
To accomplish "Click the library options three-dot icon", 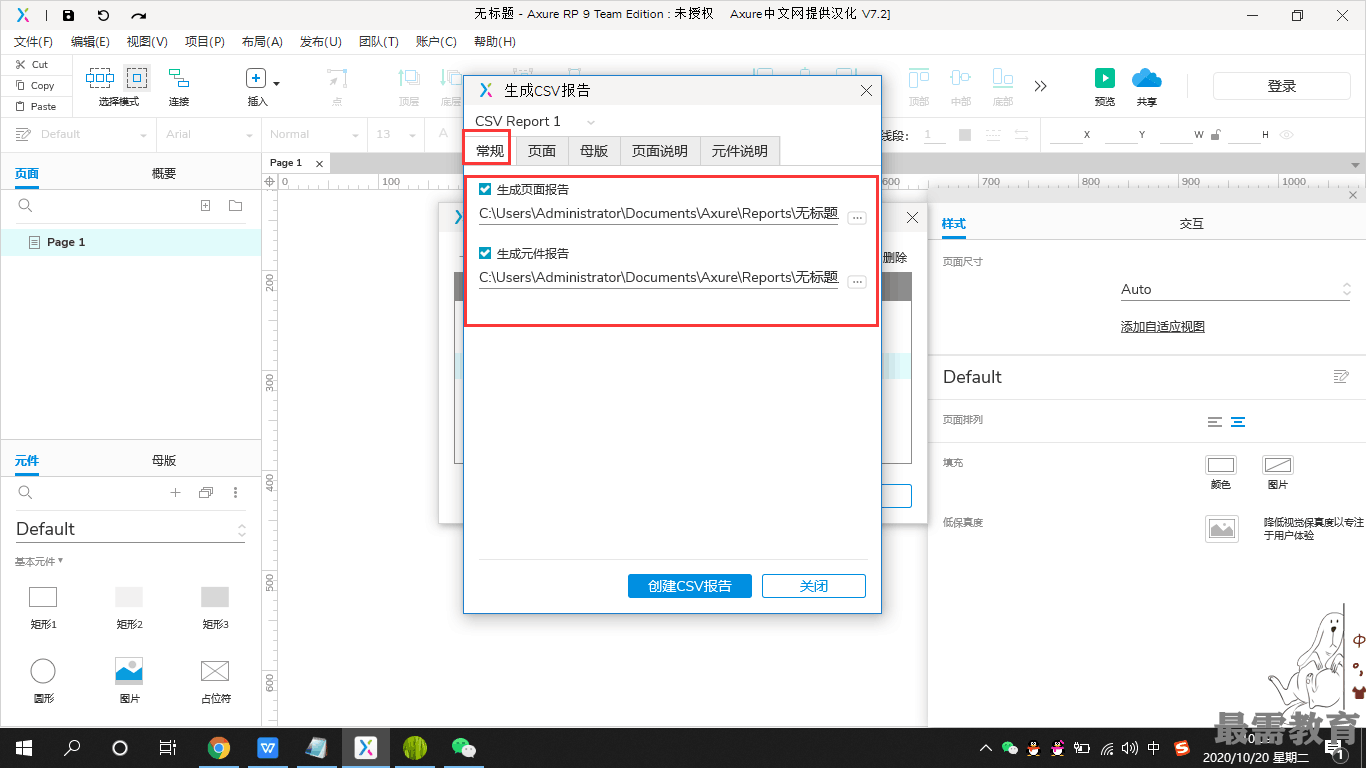I will pos(236,493).
